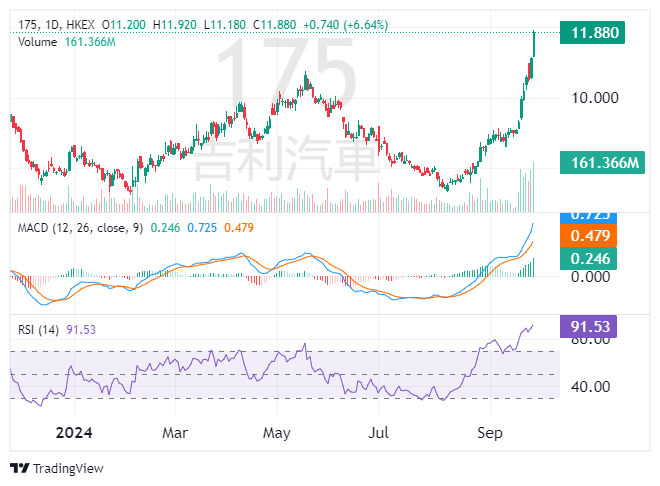
Task: Click the TradingView logo icon
Action: (x=19, y=468)
